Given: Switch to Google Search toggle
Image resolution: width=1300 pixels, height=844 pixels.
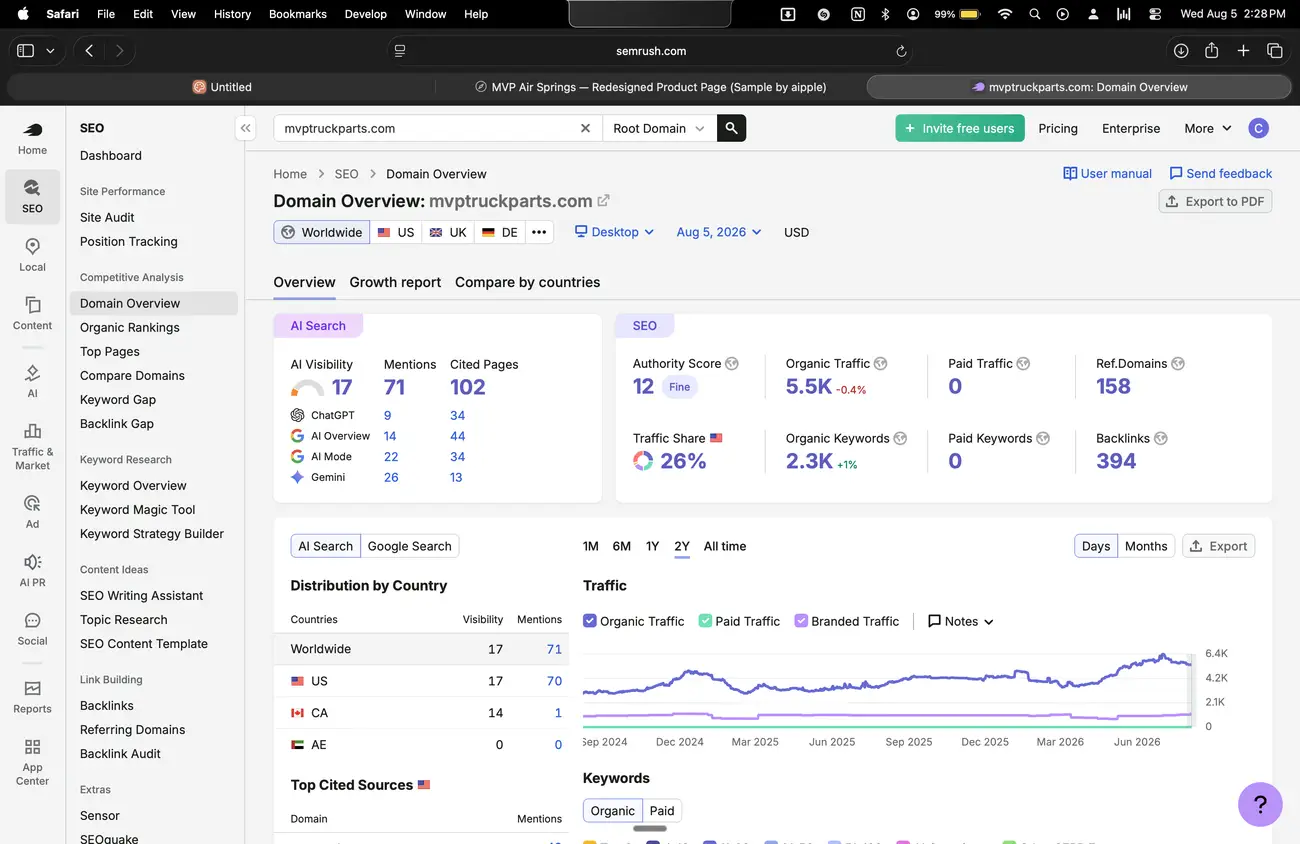Looking at the screenshot, I should pos(410,546).
